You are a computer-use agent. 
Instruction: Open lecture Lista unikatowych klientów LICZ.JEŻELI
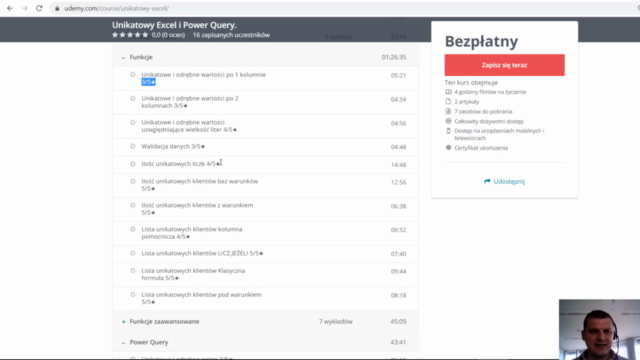point(202,253)
